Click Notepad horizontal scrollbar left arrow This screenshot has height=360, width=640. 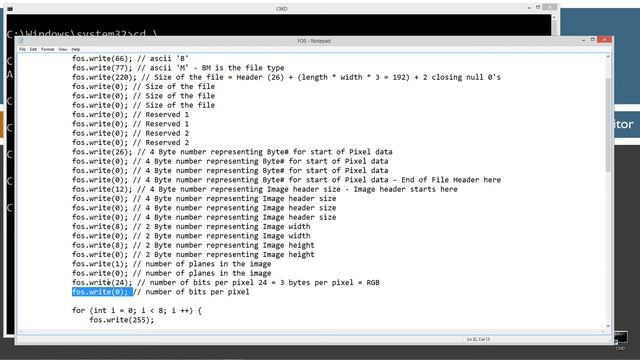20,331
